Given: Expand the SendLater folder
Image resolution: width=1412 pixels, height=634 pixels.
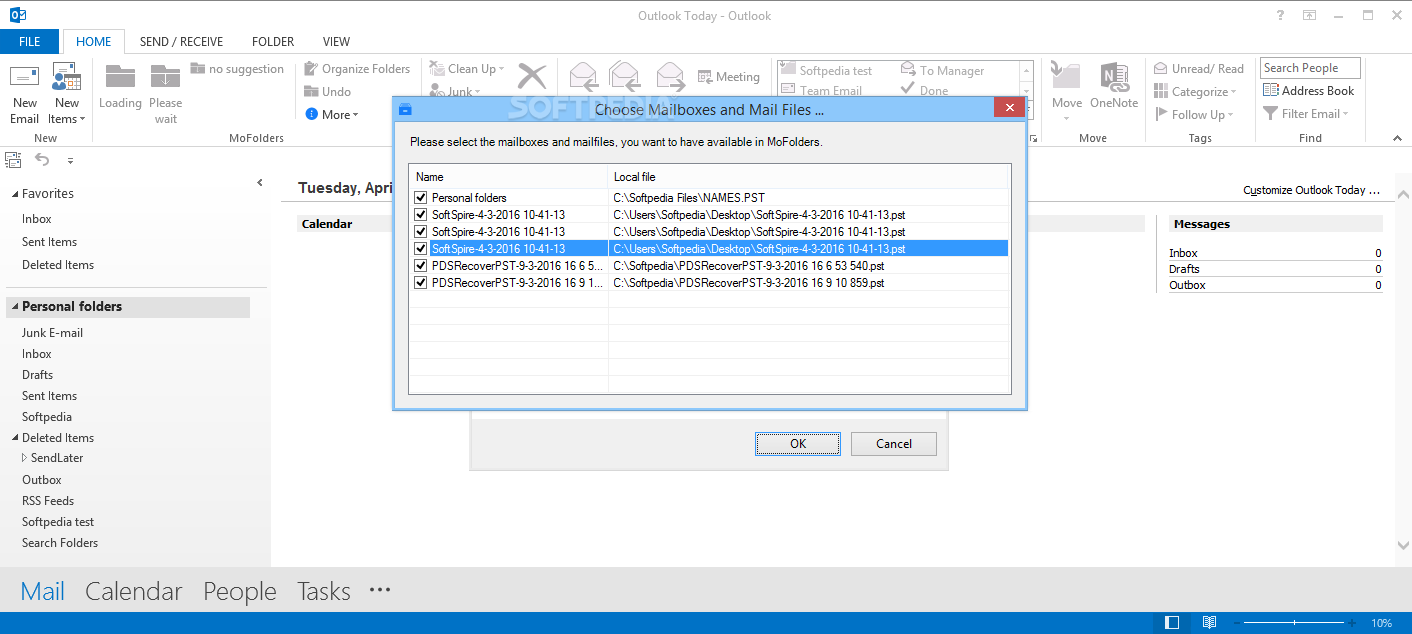Looking at the screenshot, I should [25, 458].
